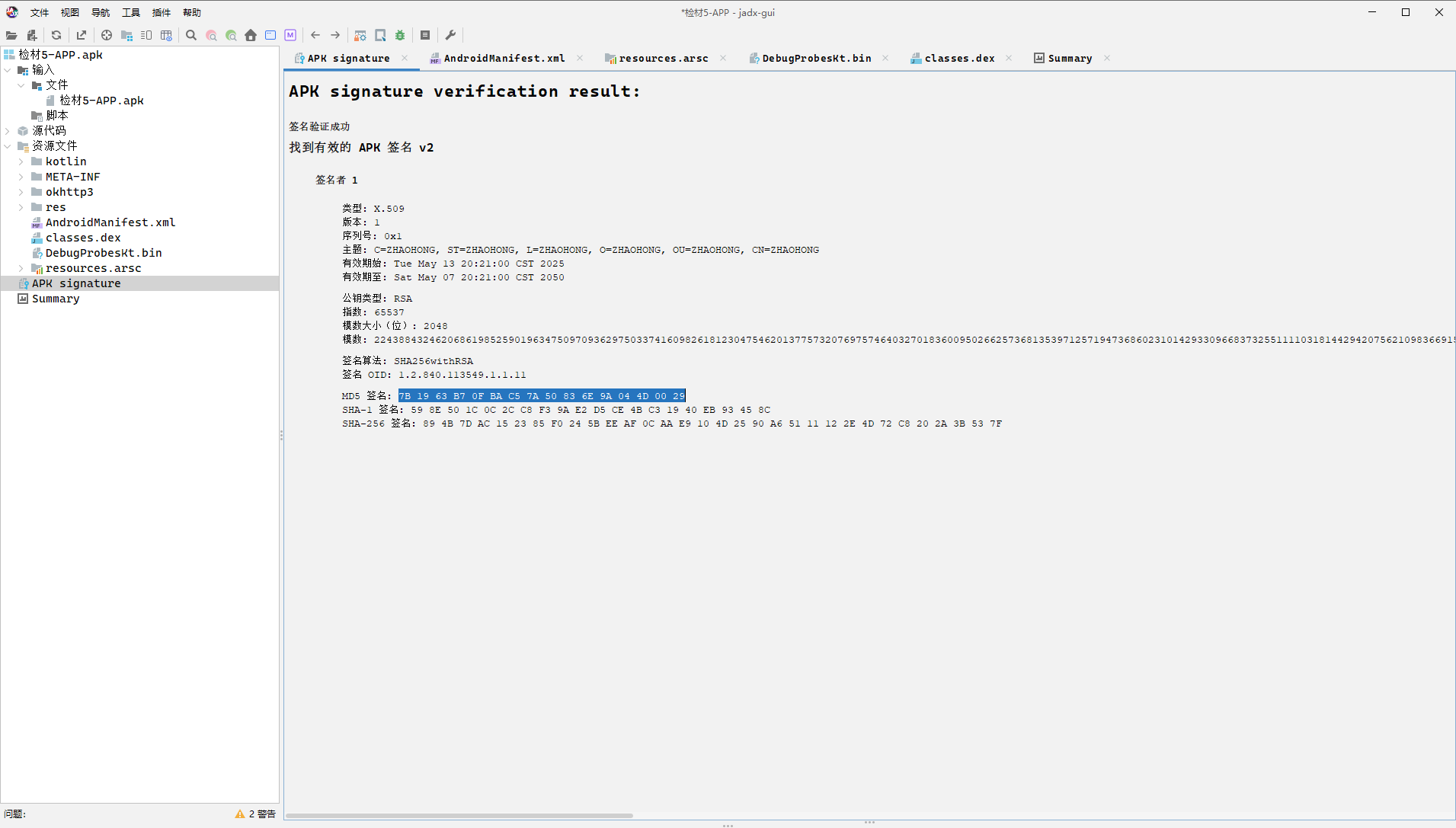Click the home icon in toolbar
Screen dimensions: 1456x828
(x=251, y=35)
